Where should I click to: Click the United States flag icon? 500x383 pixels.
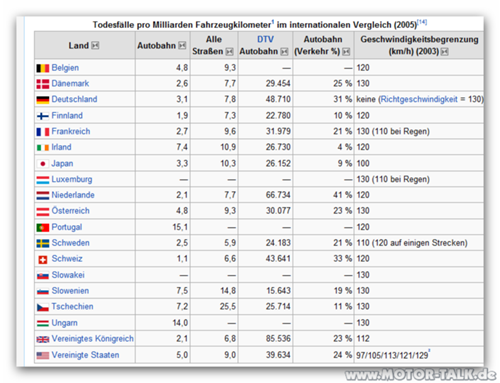click(x=43, y=355)
